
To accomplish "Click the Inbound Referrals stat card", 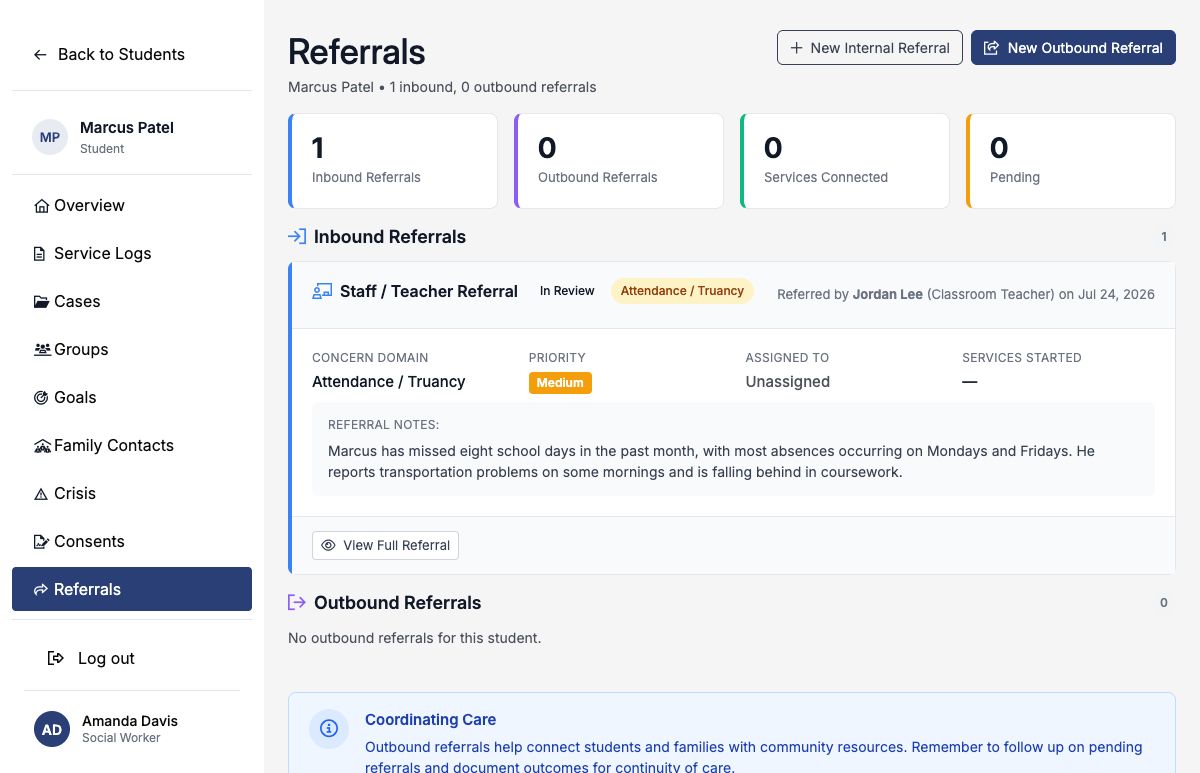I will point(393,161).
